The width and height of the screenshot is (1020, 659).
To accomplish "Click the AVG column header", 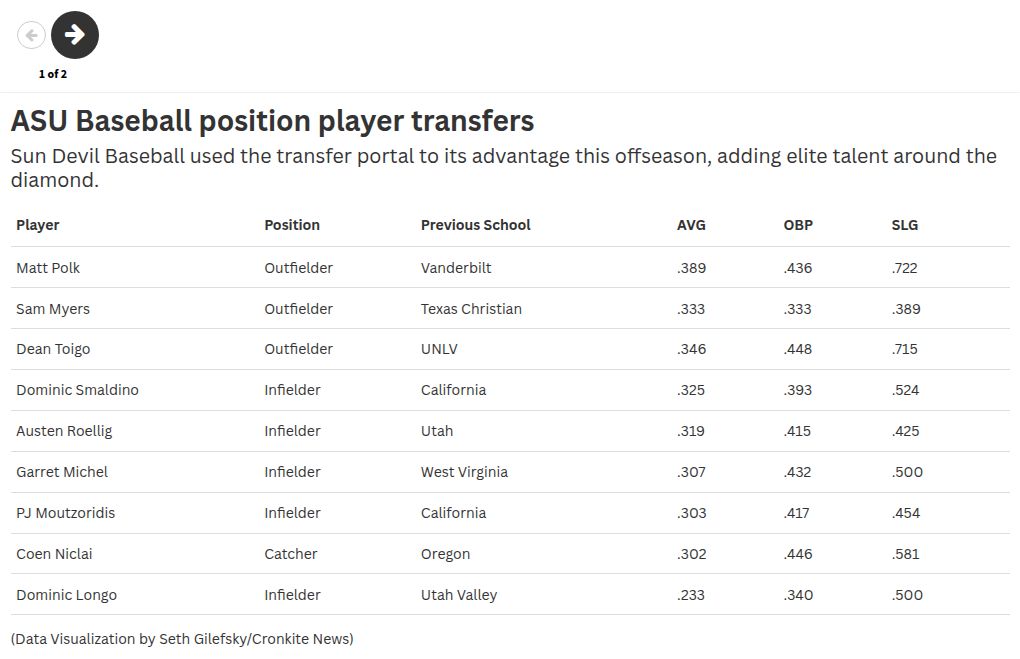I will pos(691,225).
